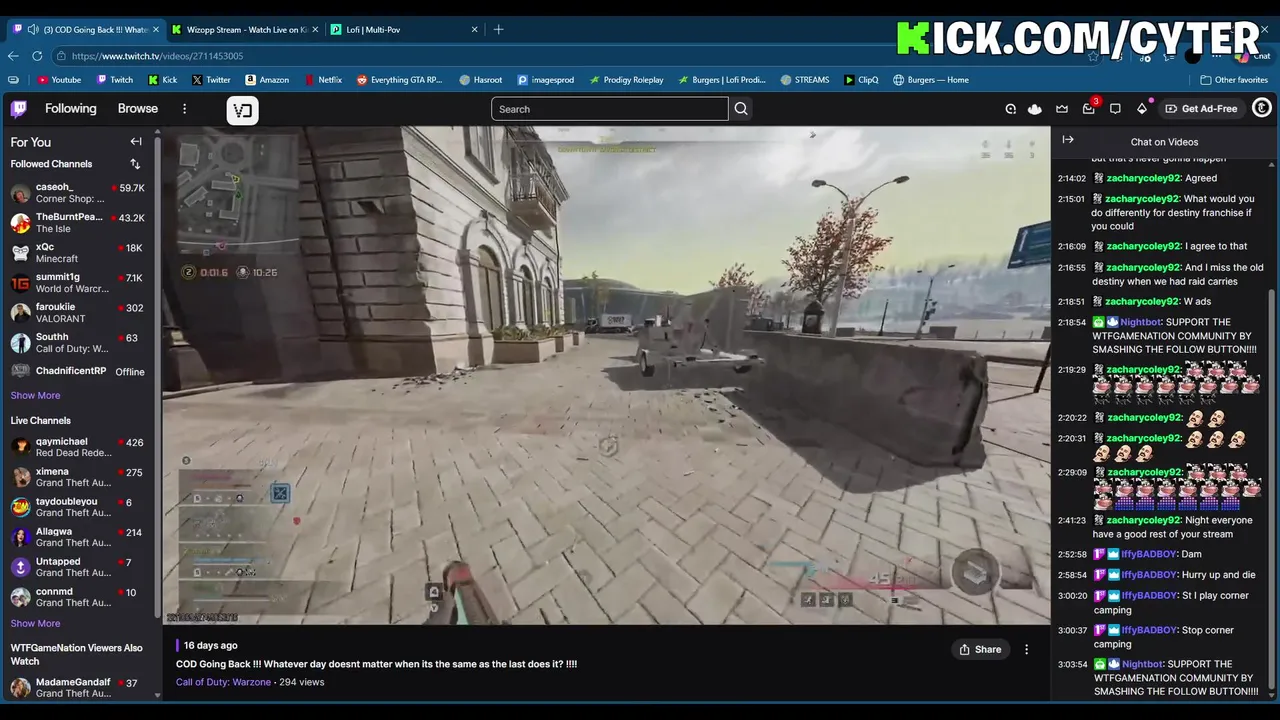Open TheBurntPeanut channel in sidebar

click(x=78, y=223)
